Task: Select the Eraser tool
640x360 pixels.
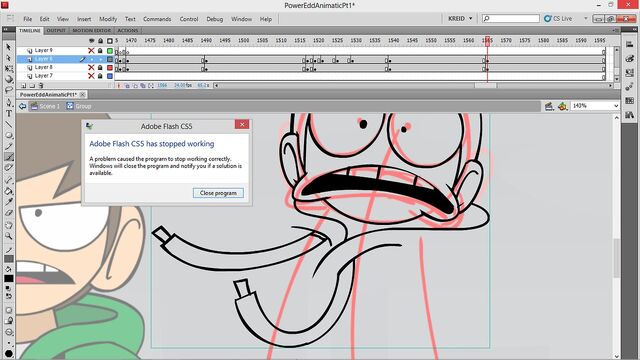Action: 8,212
